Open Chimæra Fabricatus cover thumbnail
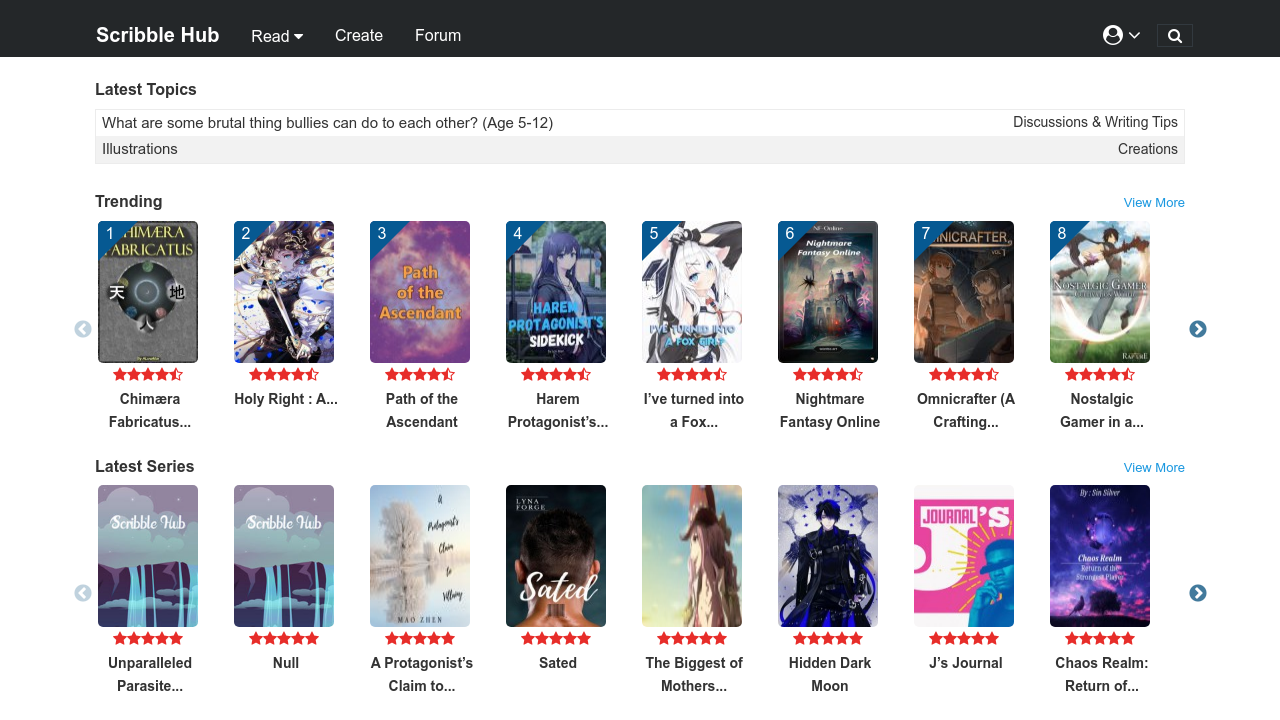1280x720 pixels. (x=148, y=292)
